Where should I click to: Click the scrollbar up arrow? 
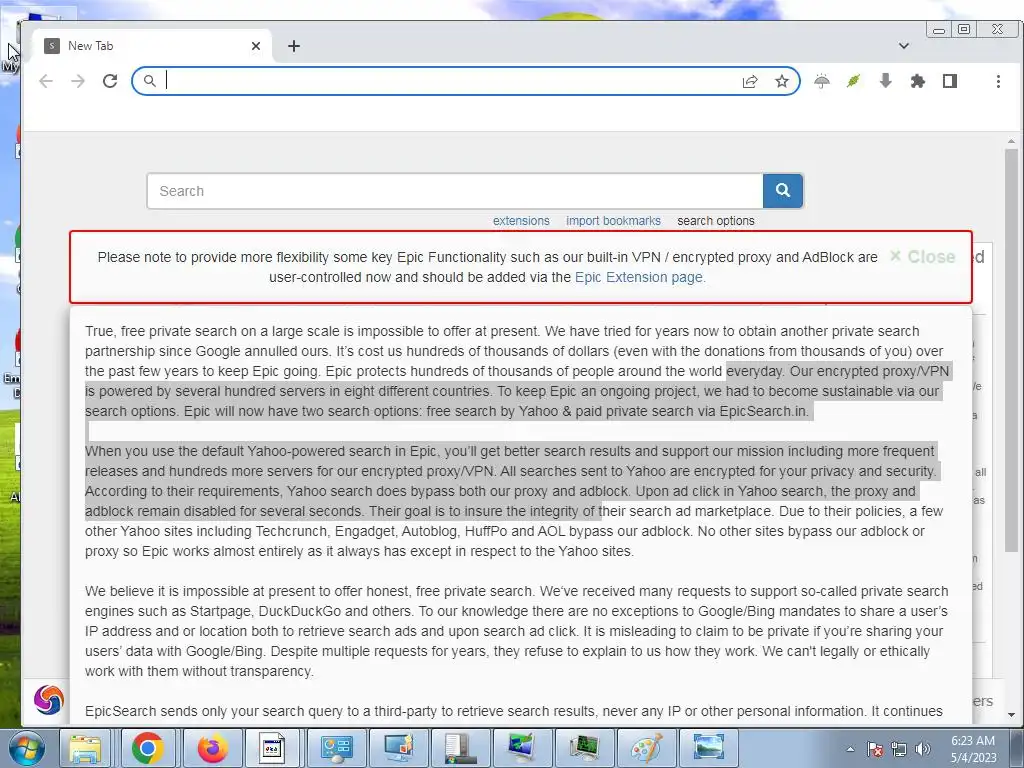point(1011,141)
